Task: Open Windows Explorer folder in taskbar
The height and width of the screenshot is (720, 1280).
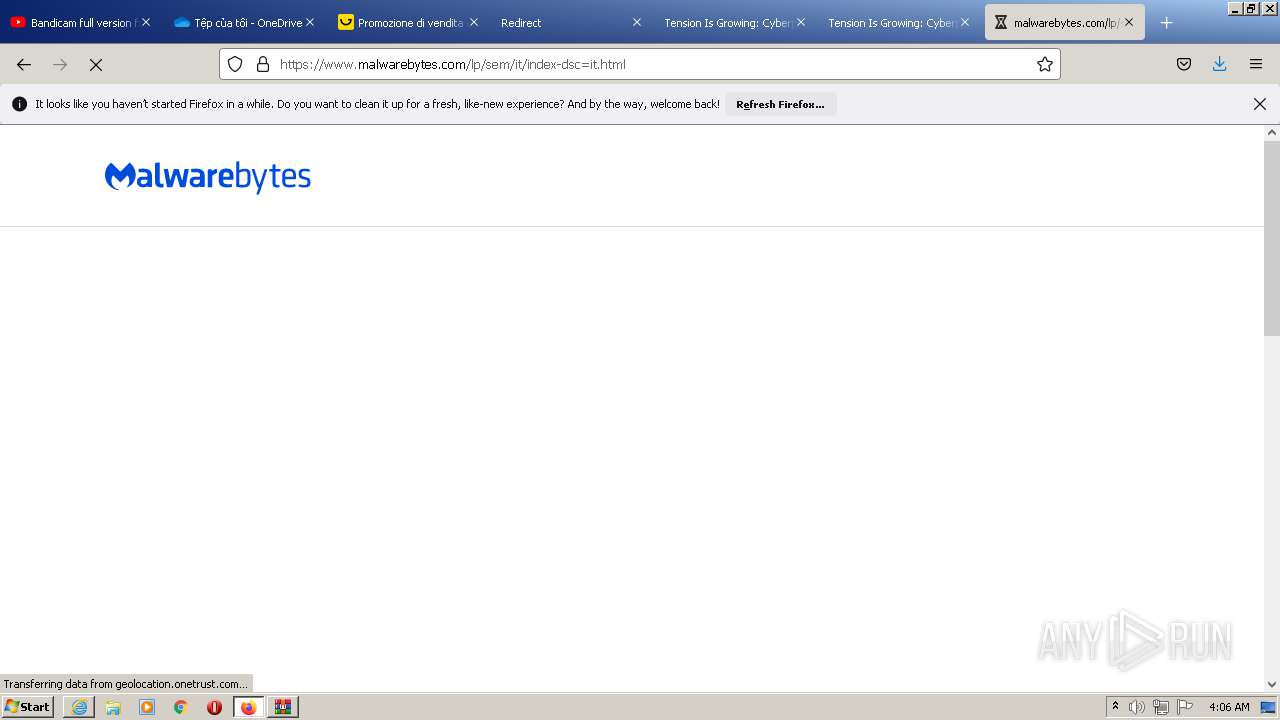Action: [113, 707]
